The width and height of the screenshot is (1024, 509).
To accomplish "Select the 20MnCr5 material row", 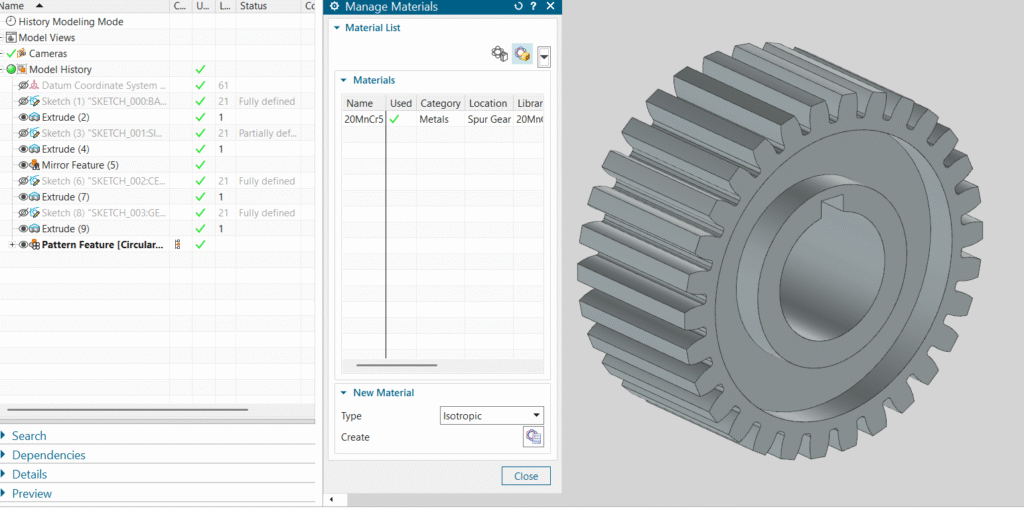I will [x=364, y=119].
